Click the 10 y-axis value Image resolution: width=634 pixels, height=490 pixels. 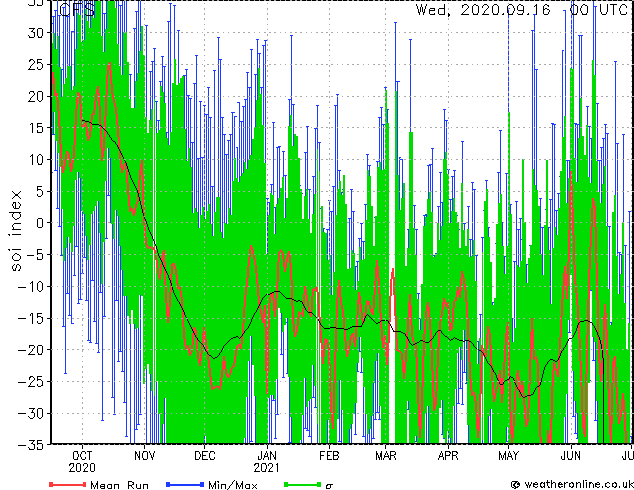coord(35,160)
